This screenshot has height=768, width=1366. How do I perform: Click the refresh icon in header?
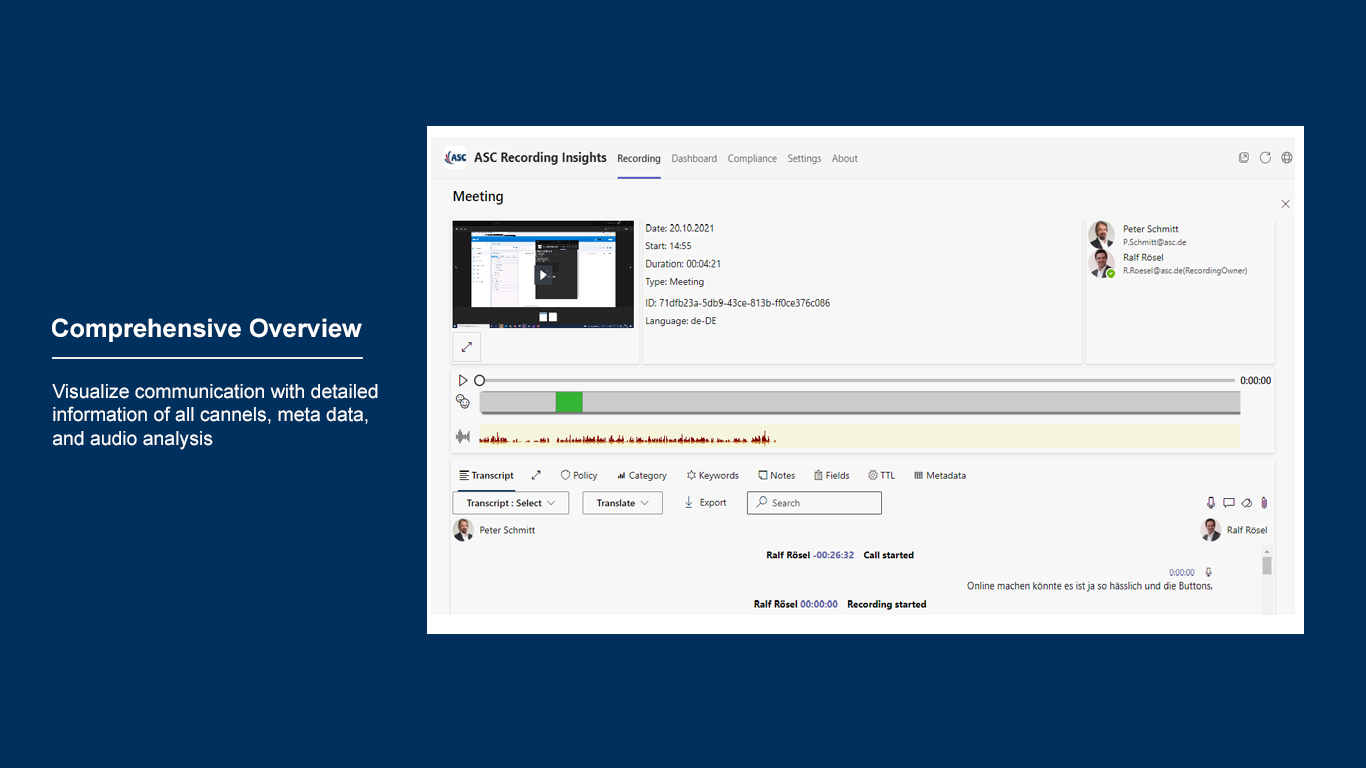coord(1265,157)
